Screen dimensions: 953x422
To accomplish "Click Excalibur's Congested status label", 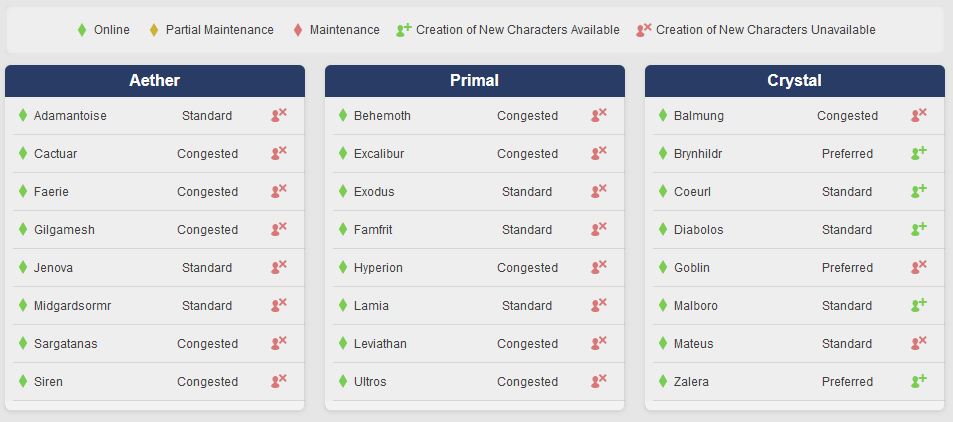I will pos(527,154).
